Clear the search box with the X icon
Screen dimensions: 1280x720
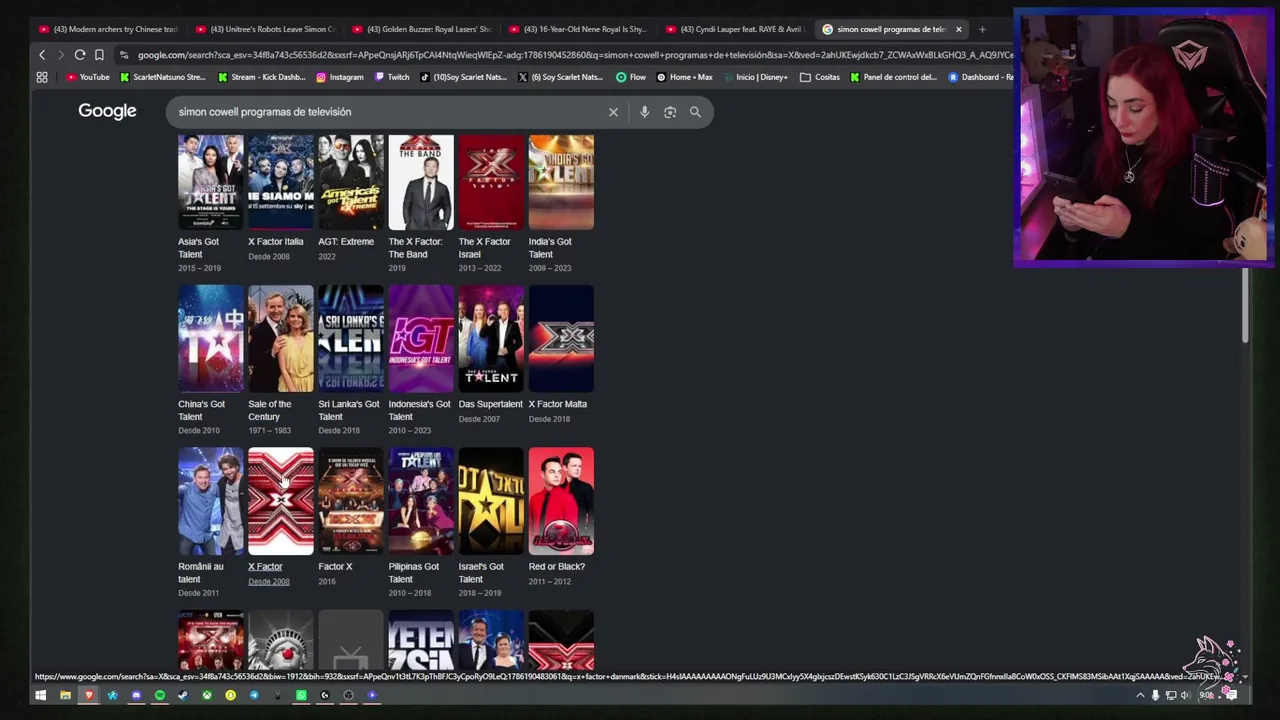(613, 112)
